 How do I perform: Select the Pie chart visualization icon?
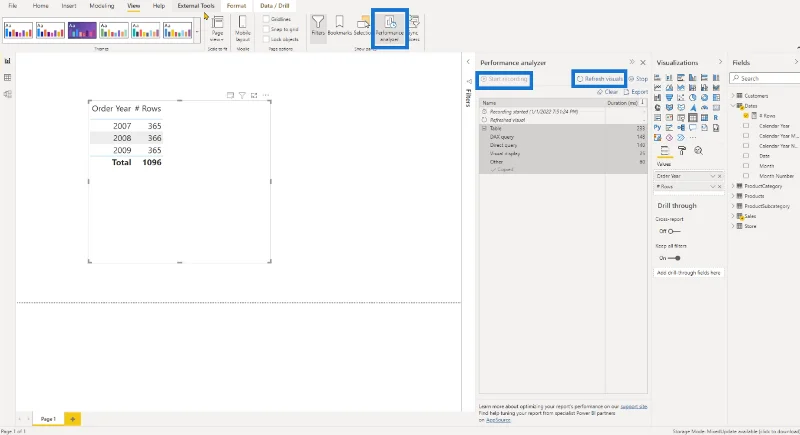click(693, 97)
